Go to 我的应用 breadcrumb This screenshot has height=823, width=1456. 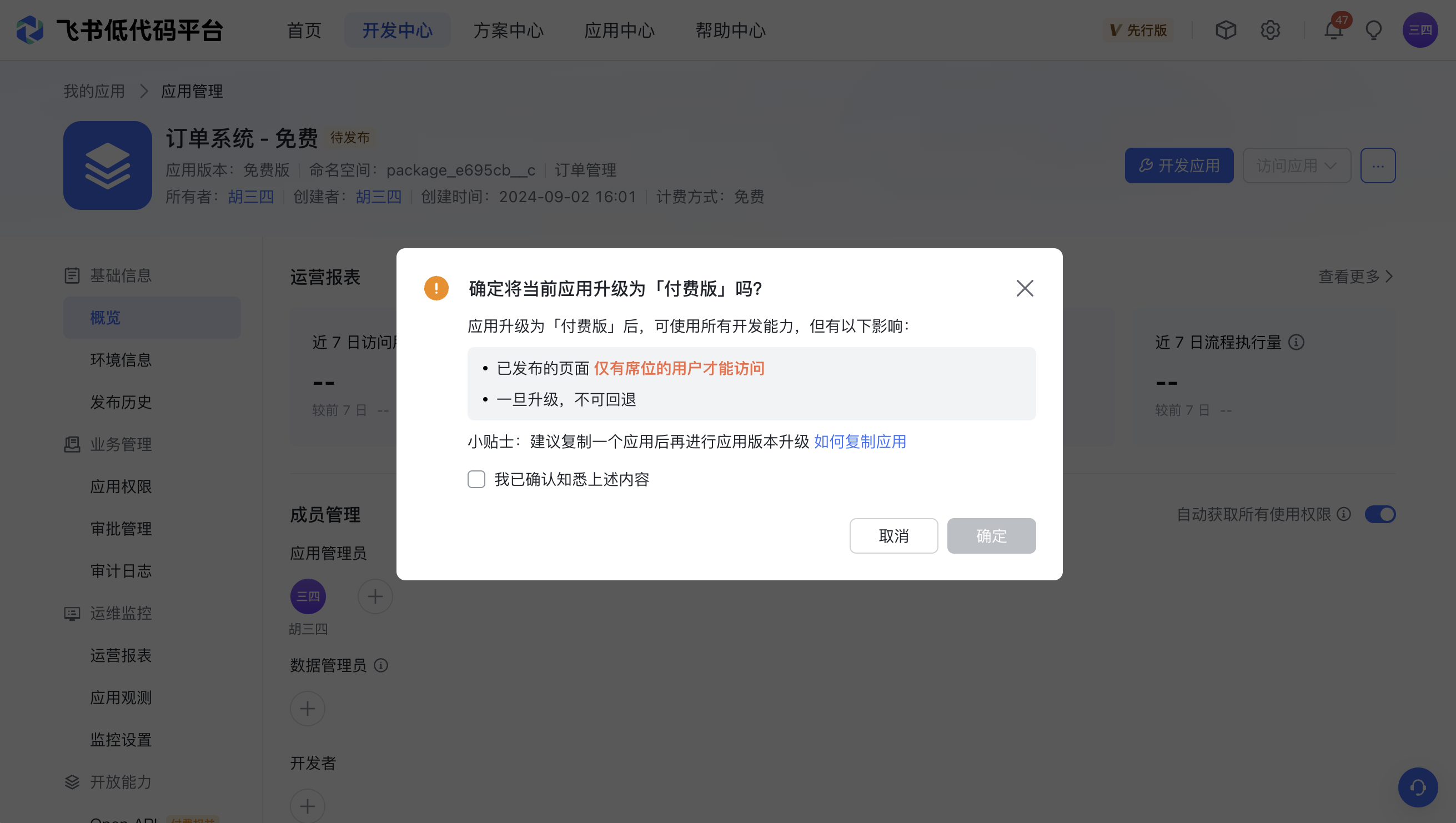[x=94, y=91]
